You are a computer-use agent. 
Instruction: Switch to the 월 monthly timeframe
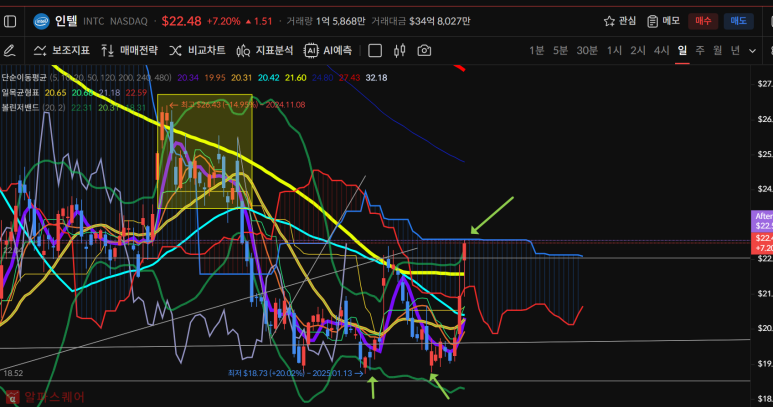click(x=718, y=50)
